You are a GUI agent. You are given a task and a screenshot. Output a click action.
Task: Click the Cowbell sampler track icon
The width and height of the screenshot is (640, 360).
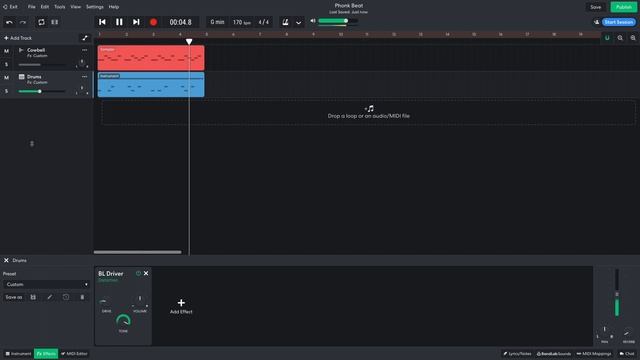(21, 50)
